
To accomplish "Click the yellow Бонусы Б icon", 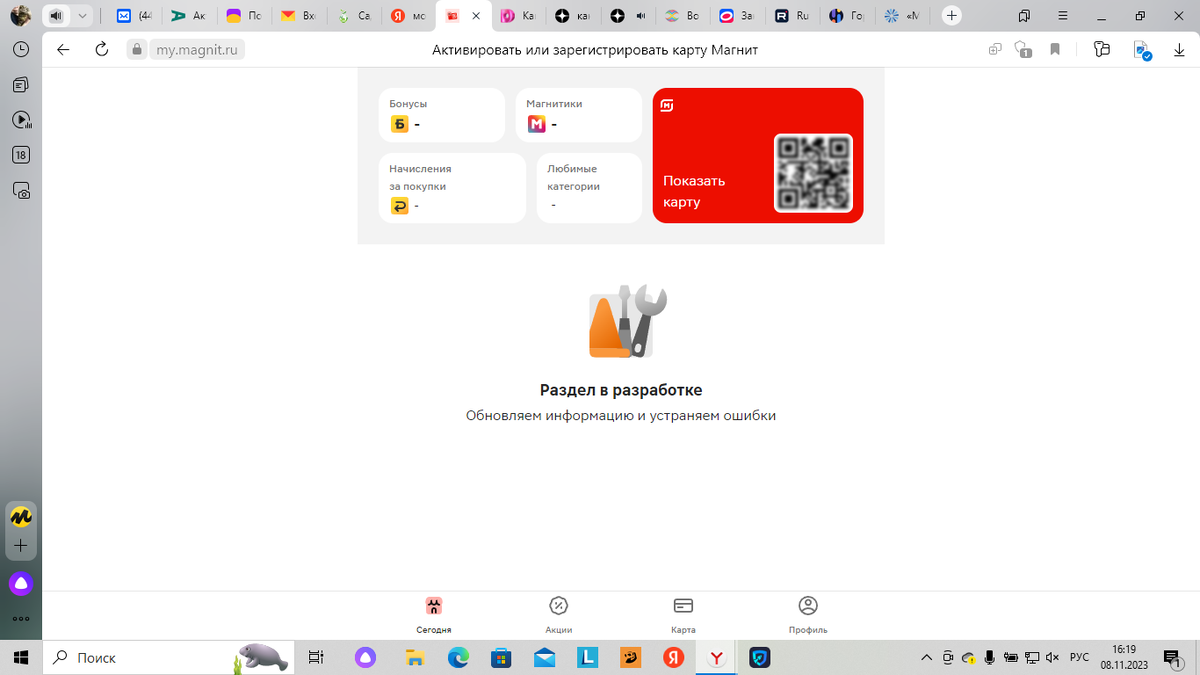I will click(400, 124).
